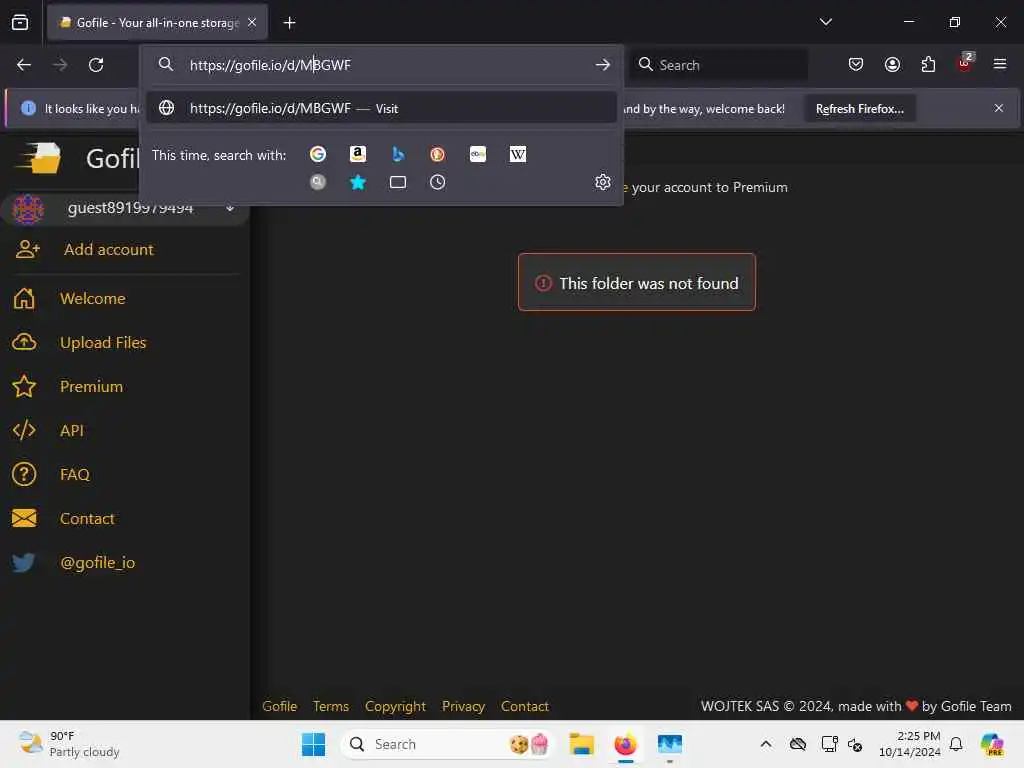The image size is (1024, 768).
Task: Open the Firefox View icon
Action: click(x=20, y=22)
